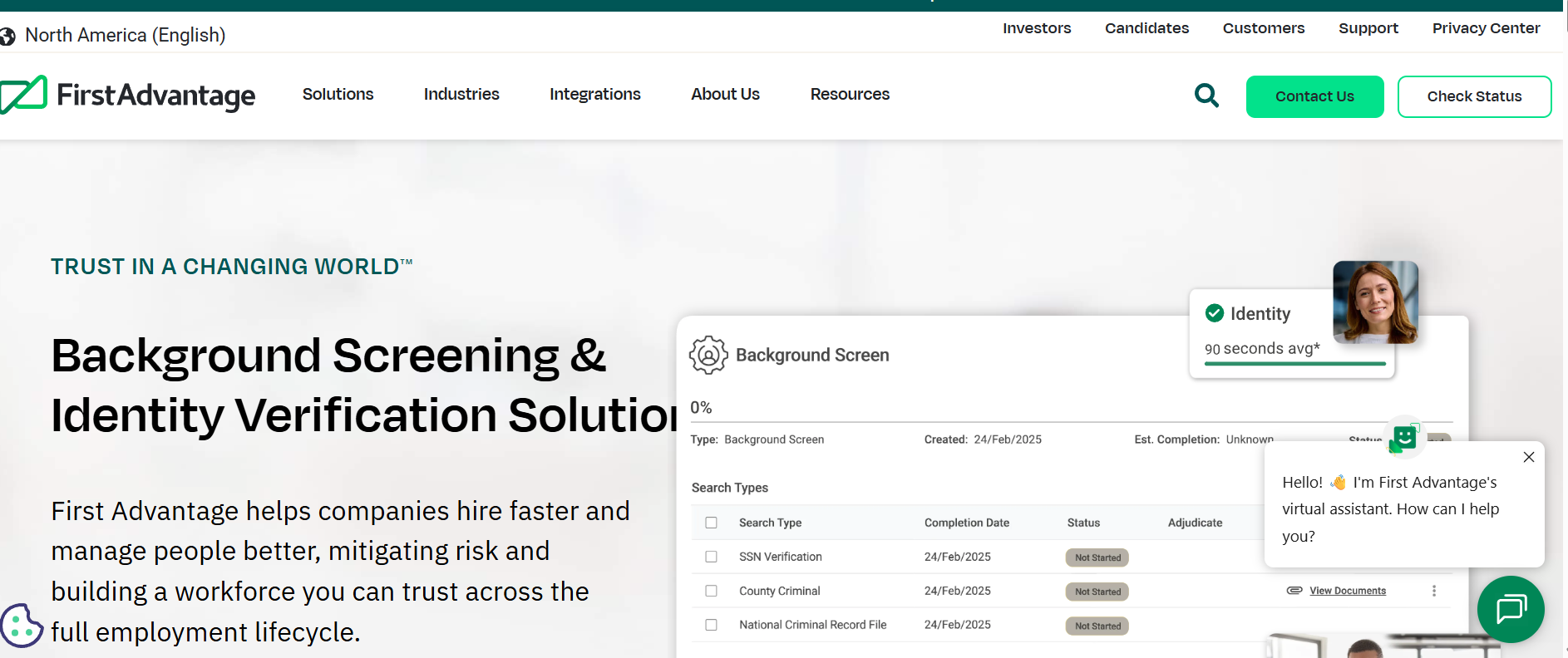Select the National Criminal Record File checkbox

click(711, 625)
